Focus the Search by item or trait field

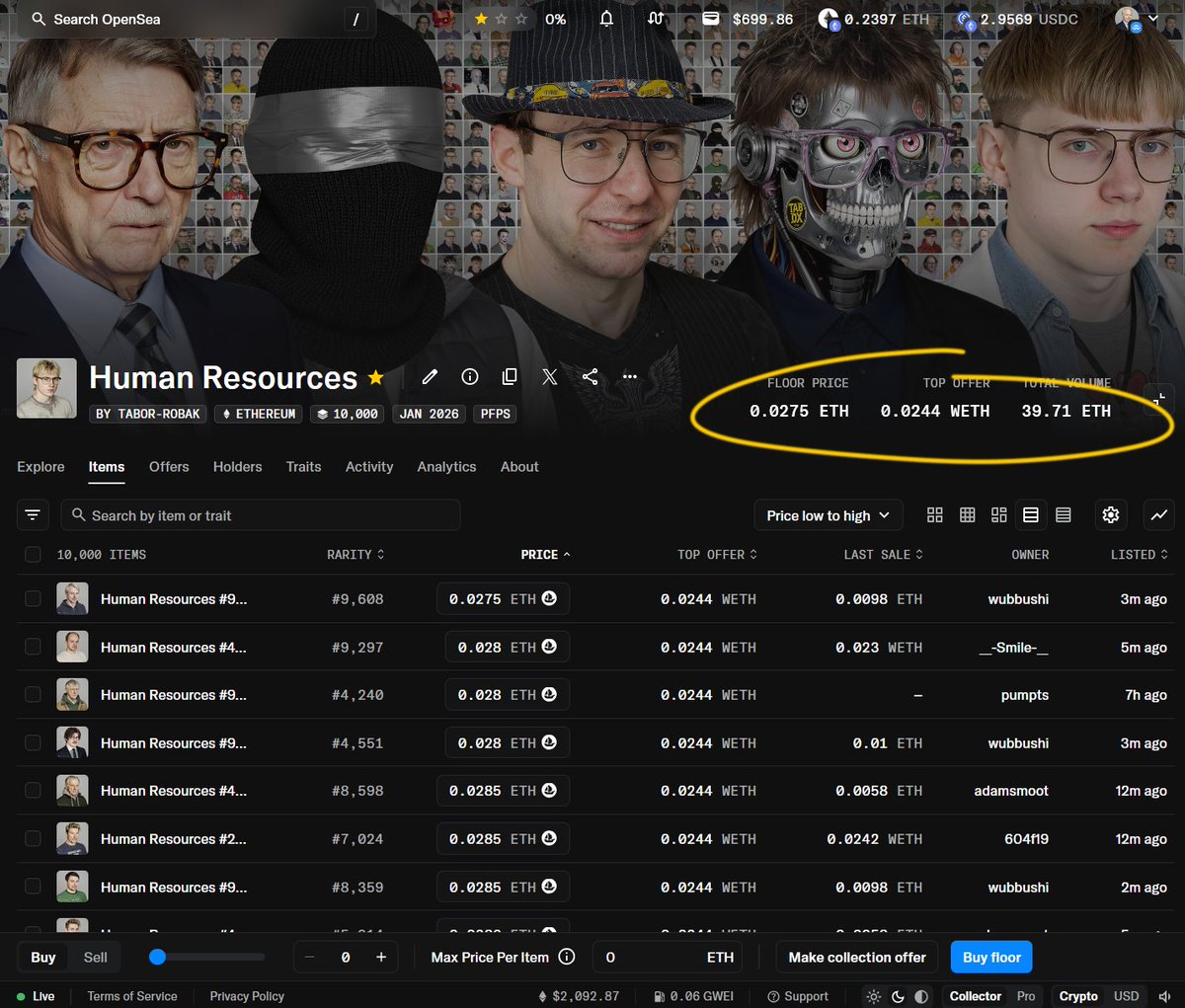[x=261, y=515]
